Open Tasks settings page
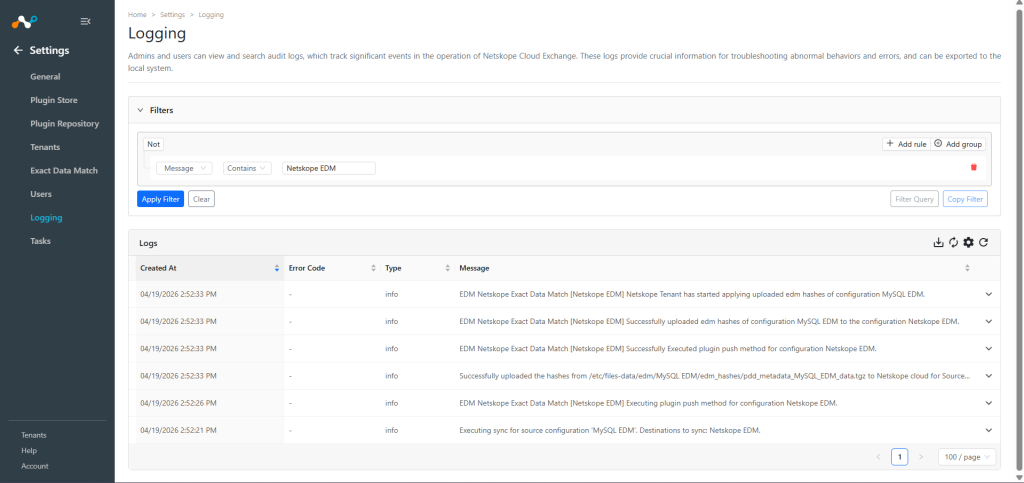 [x=40, y=242]
